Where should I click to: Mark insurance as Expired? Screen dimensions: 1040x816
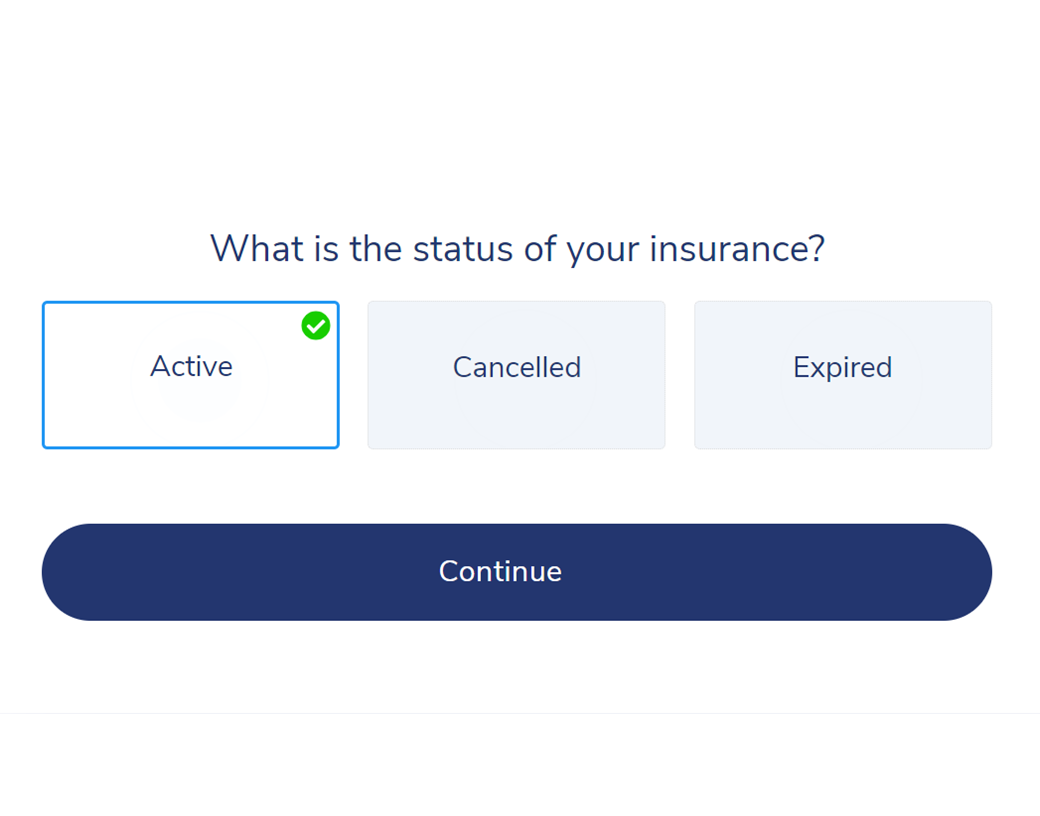843,375
